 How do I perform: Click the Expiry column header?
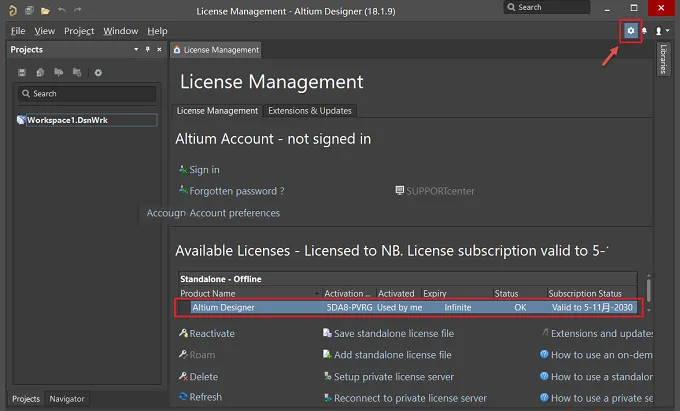tap(457, 294)
